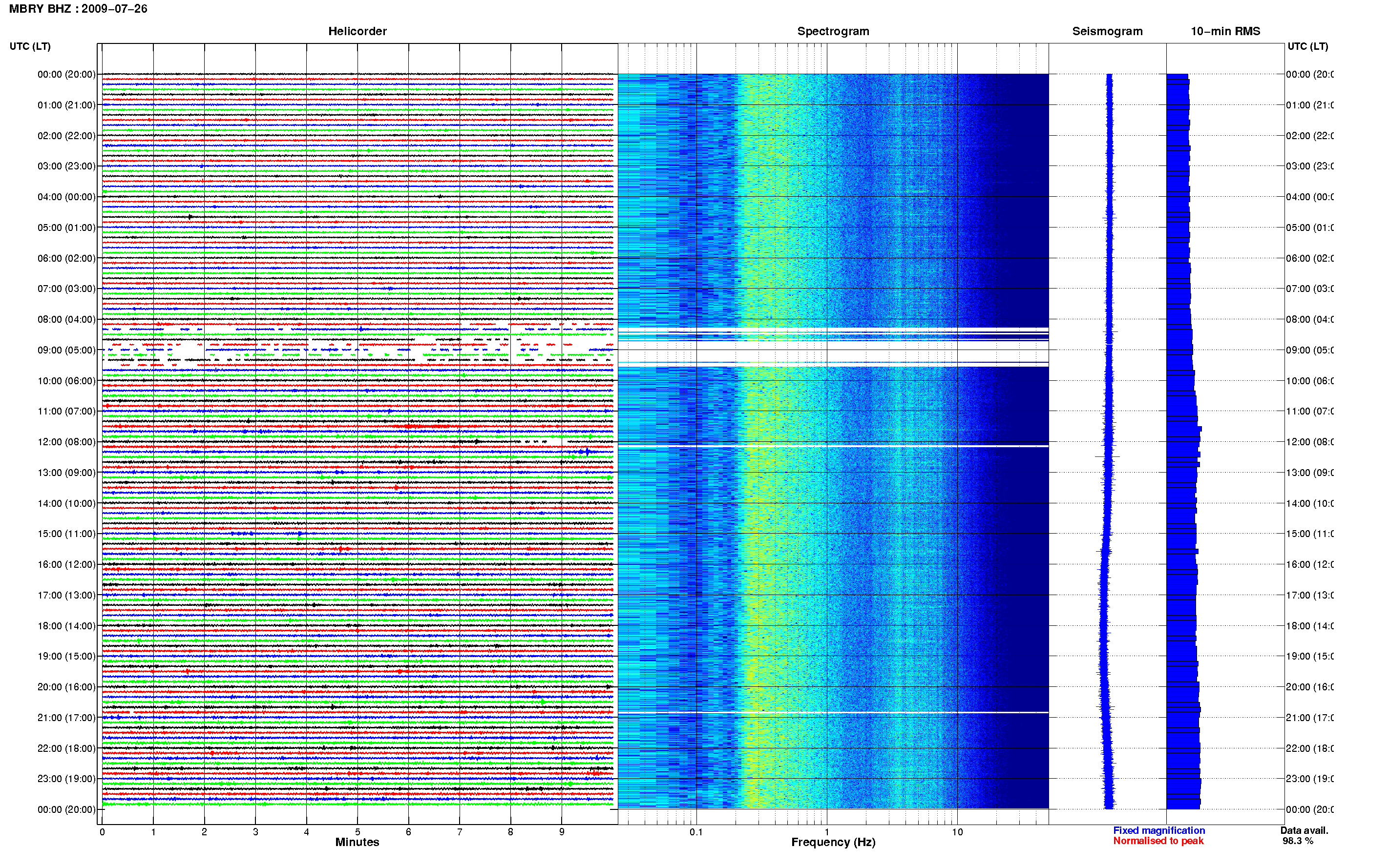This screenshot has width=1389, height=868.
Task: Select the Helicorder panel heading
Action: click(x=357, y=31)
